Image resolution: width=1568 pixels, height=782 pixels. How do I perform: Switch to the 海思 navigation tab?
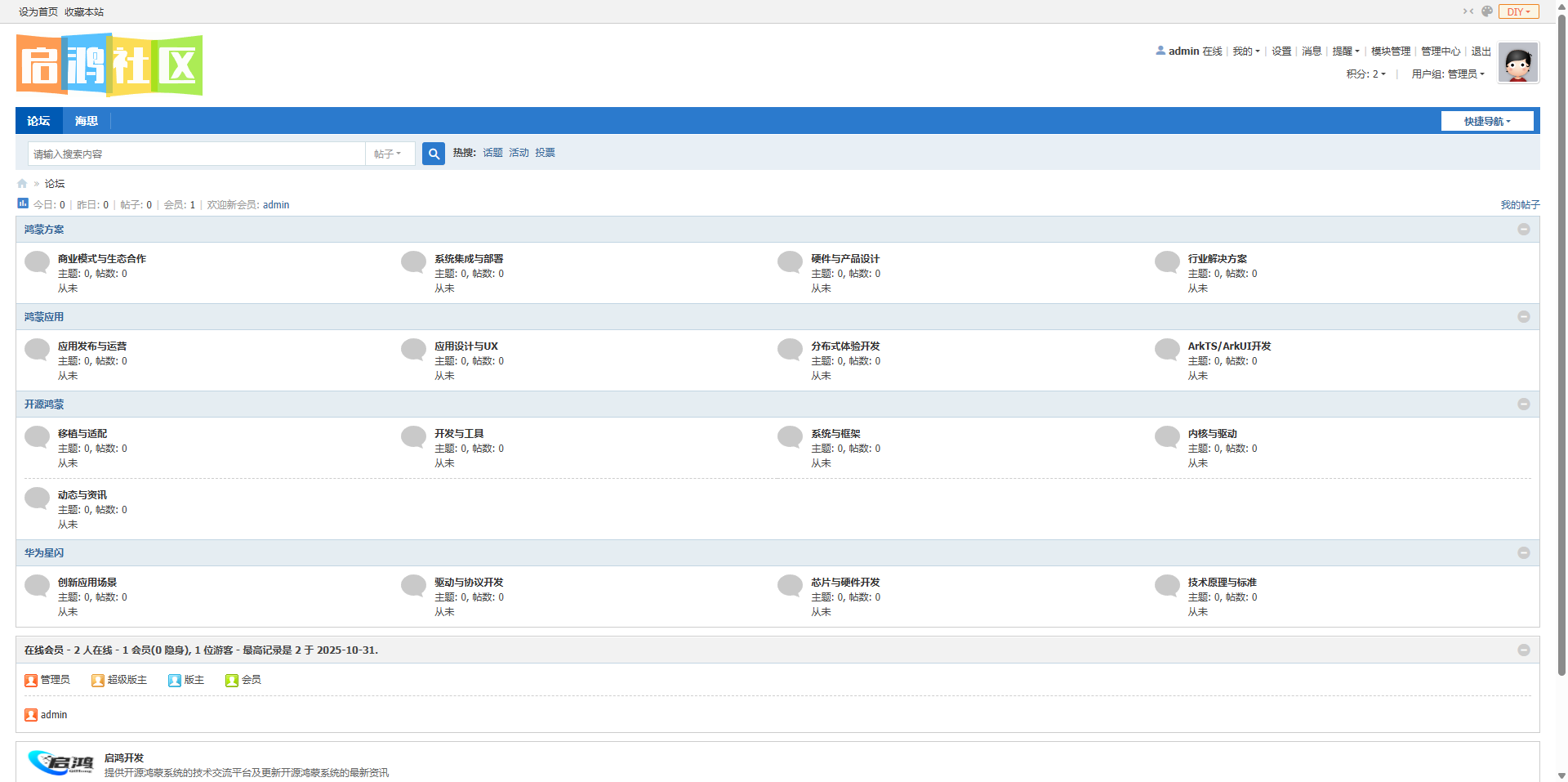point(86,121)
